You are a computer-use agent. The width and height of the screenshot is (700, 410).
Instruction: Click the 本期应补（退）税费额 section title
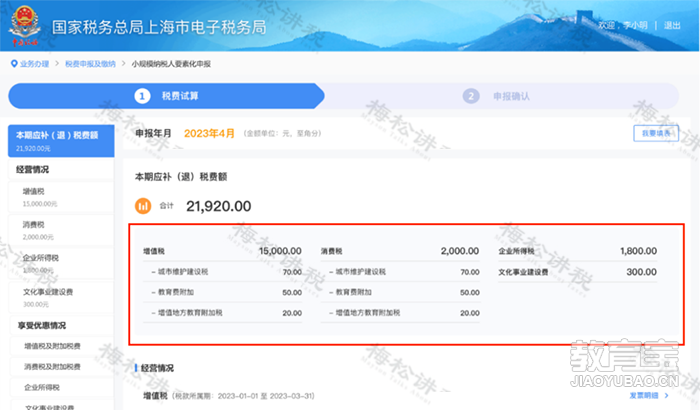coord(181,177)
